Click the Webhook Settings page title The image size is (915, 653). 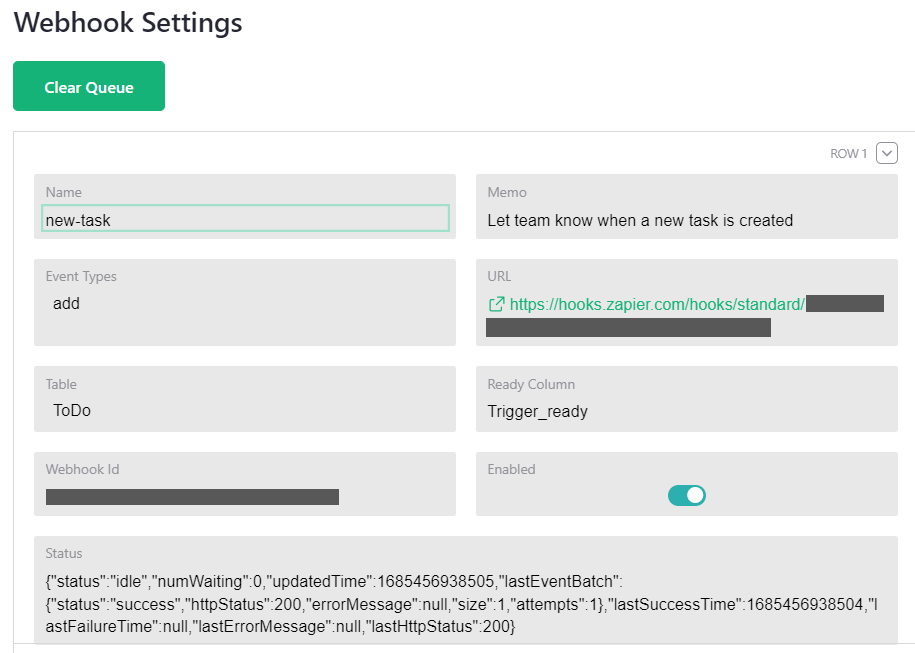tap(127, 23)
